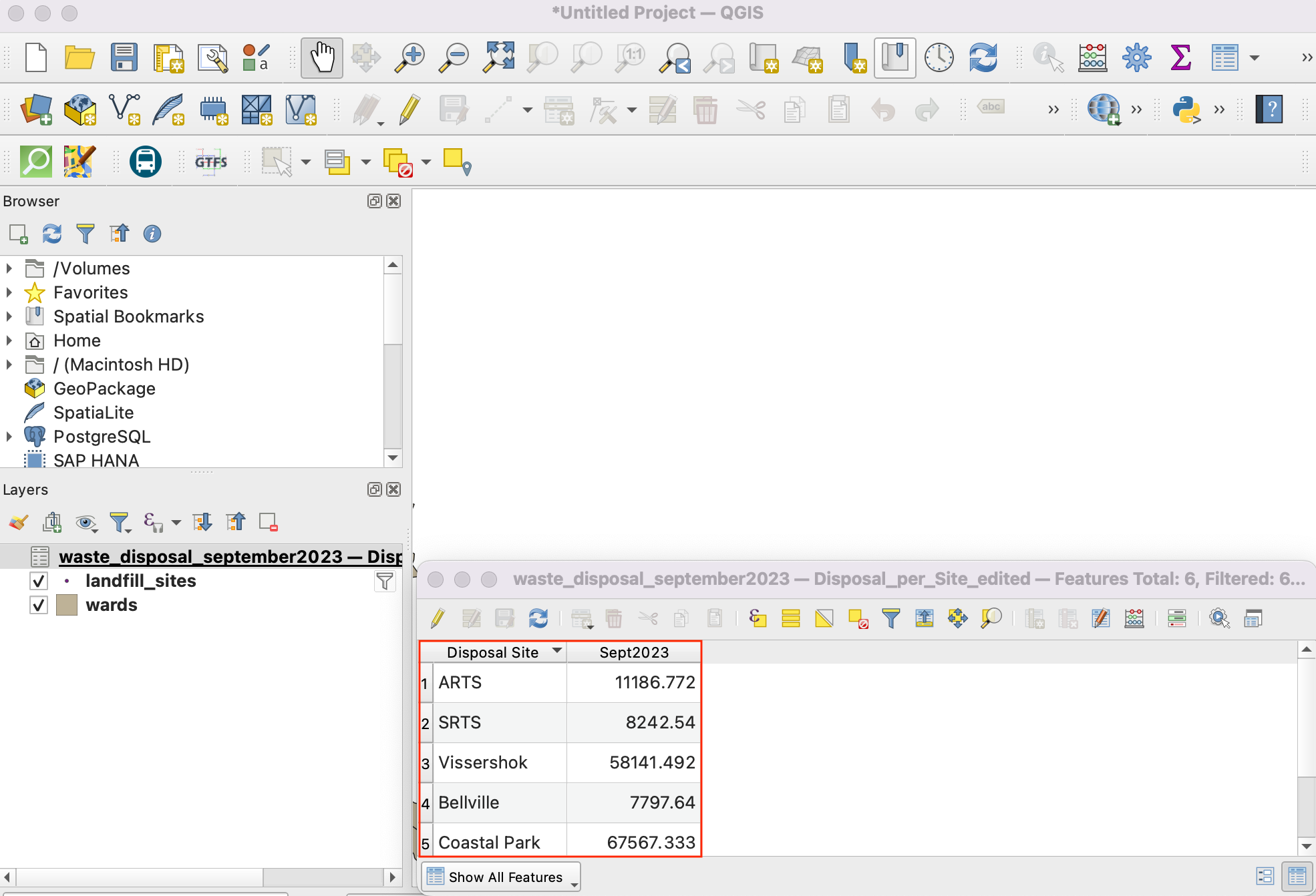Open Show All Features filter dropdown

(501, 877)
